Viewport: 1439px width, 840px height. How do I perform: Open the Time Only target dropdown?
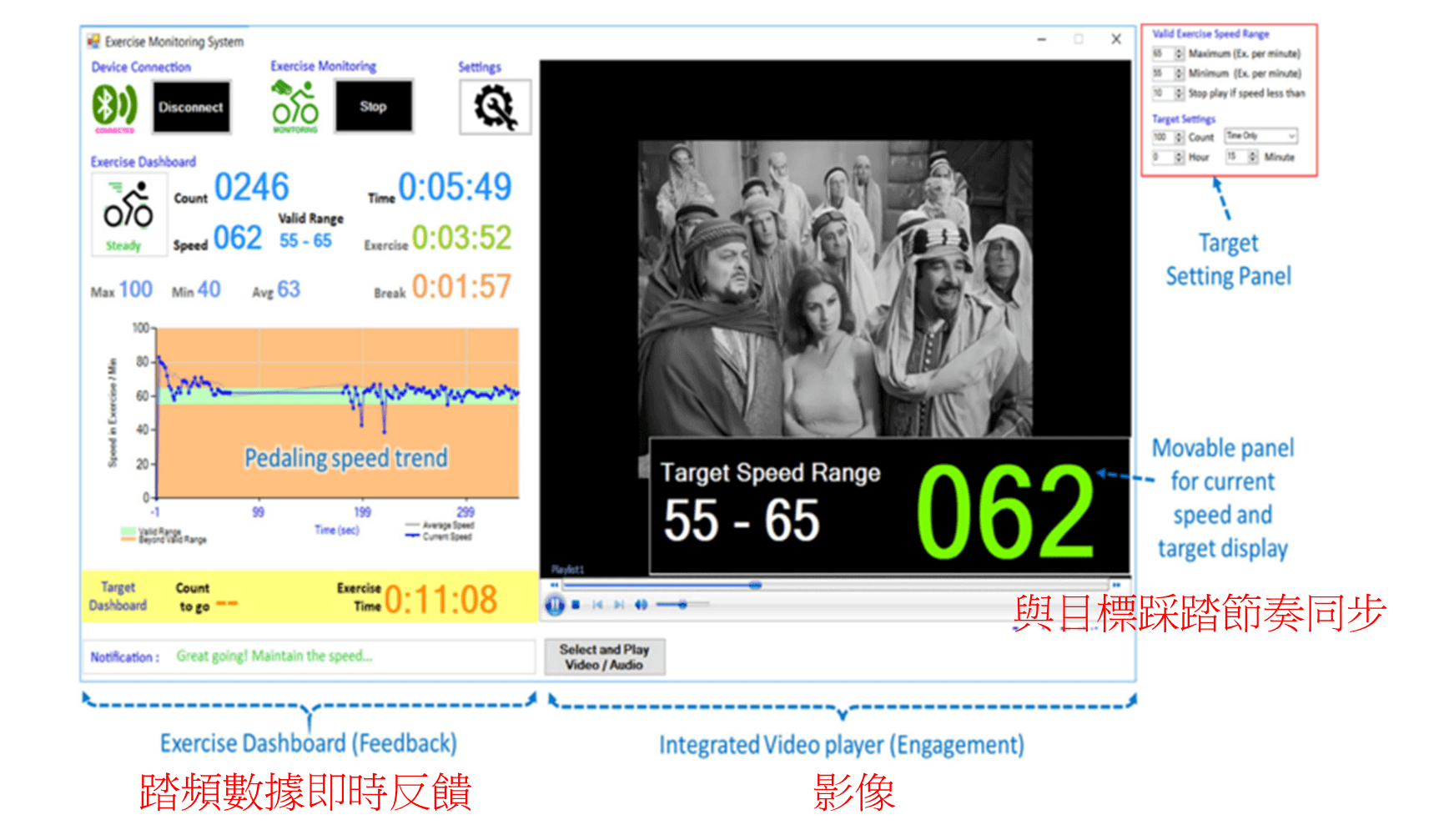(x=1260, y=136)
